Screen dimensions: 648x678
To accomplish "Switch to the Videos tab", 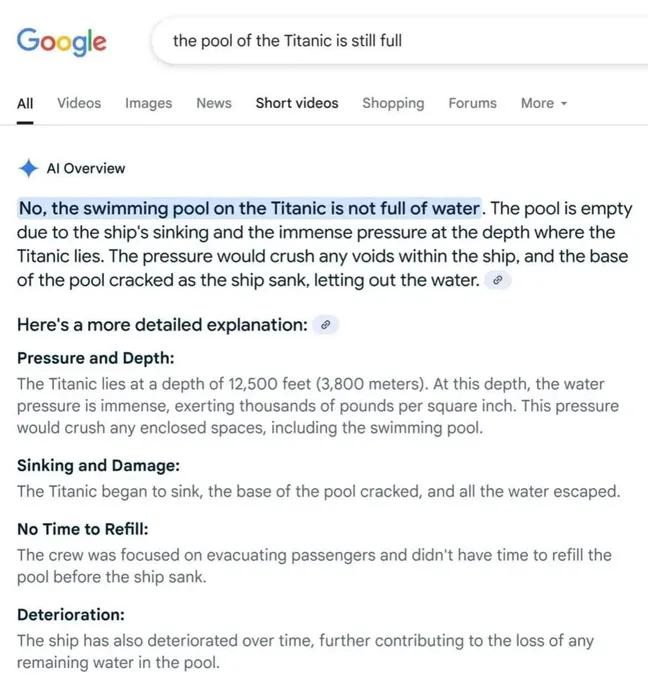I will pos(79,103).
